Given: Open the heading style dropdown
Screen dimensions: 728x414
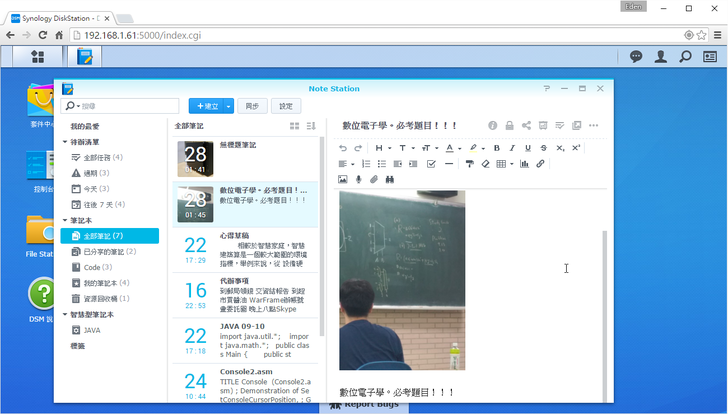Looking at the screenshot, I should click(382, 148).
